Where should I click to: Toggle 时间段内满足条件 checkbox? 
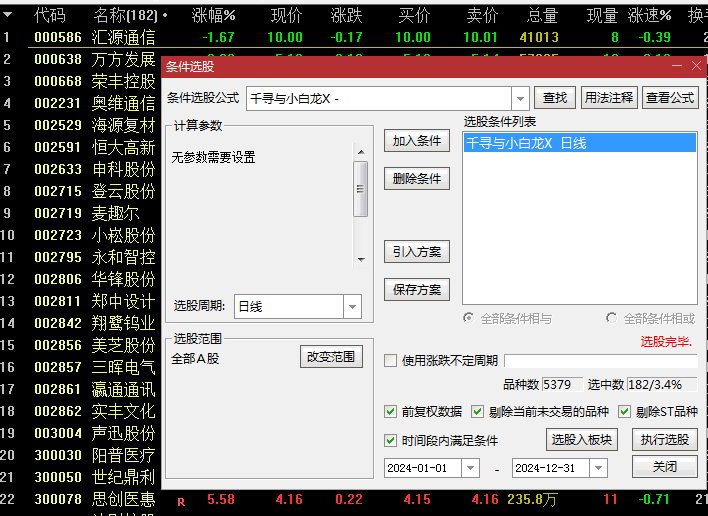[390, 440]
